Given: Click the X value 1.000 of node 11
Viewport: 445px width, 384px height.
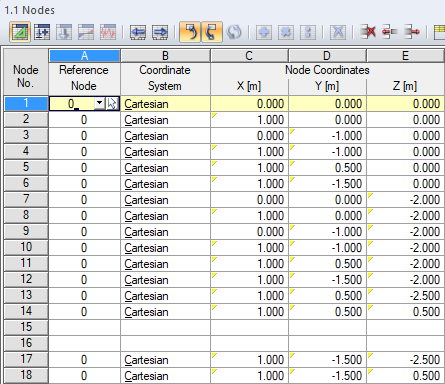Looking at the screenshot, I should (x=249, y=264).
